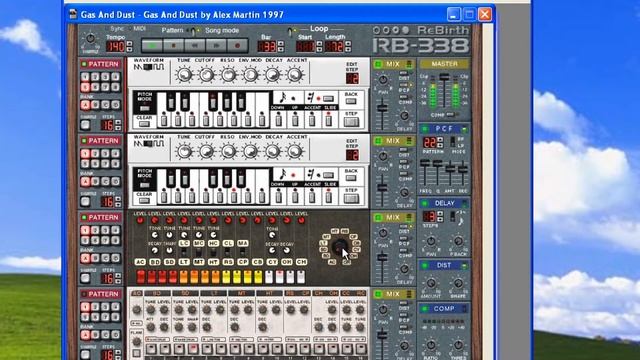
Task: Click the STEP button on first synth
Action: (351, 122)
